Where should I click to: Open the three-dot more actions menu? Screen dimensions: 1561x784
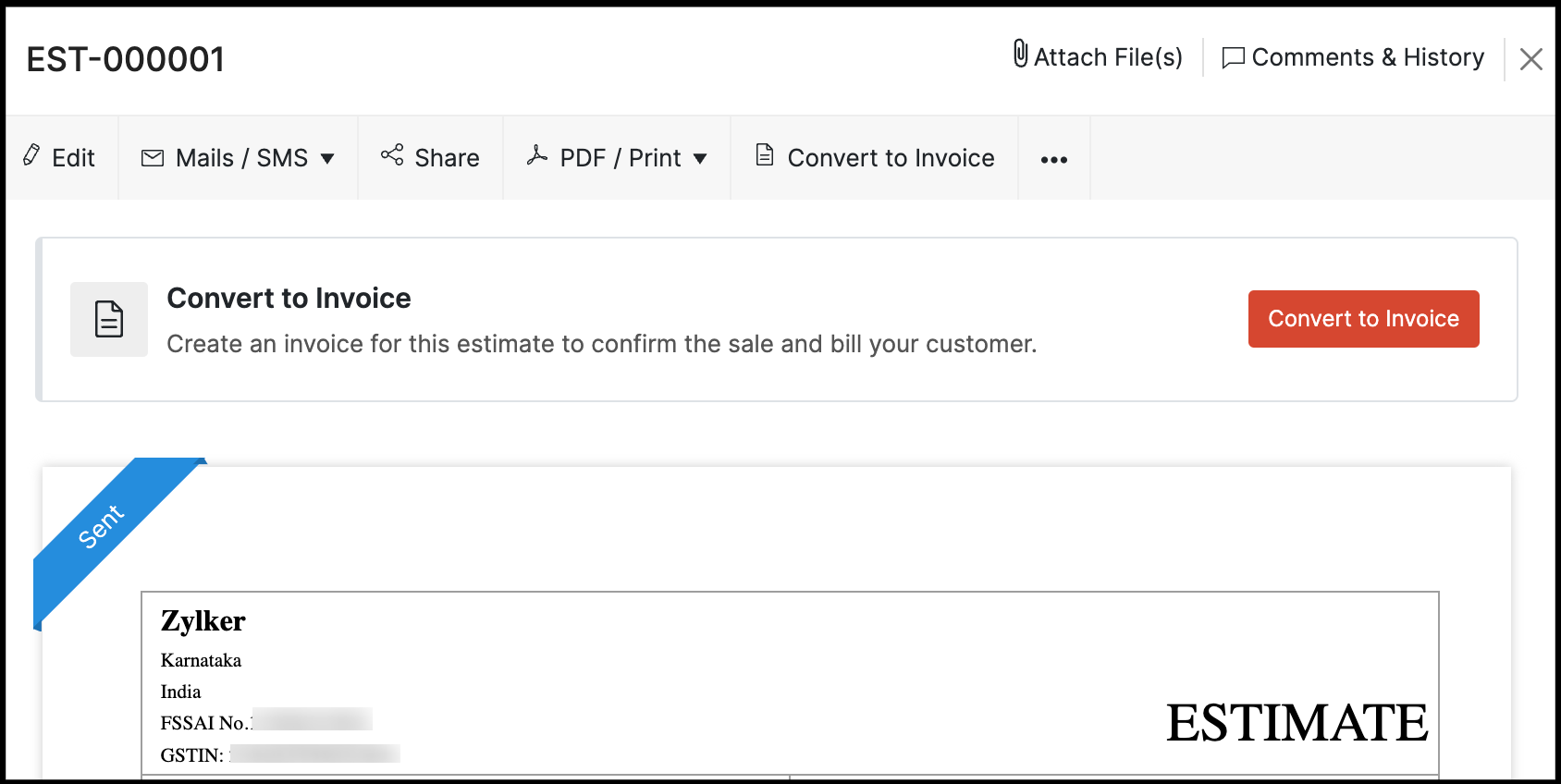click(1054, 160)
